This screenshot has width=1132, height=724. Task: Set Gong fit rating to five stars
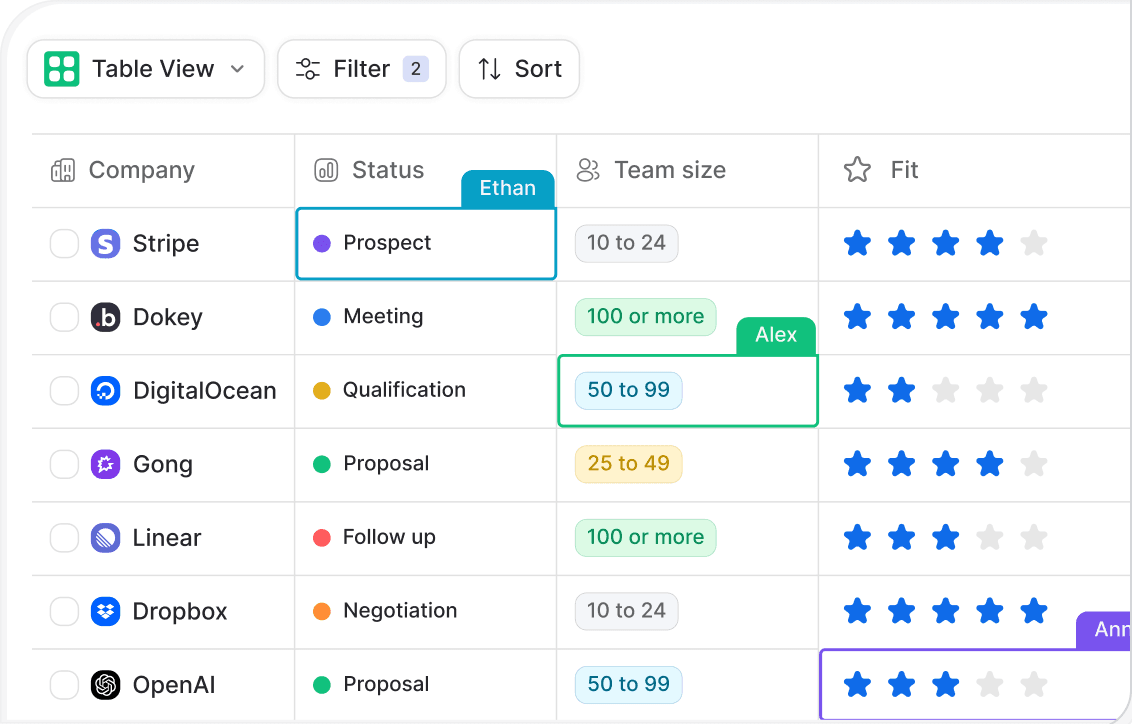coord(1034,464)
